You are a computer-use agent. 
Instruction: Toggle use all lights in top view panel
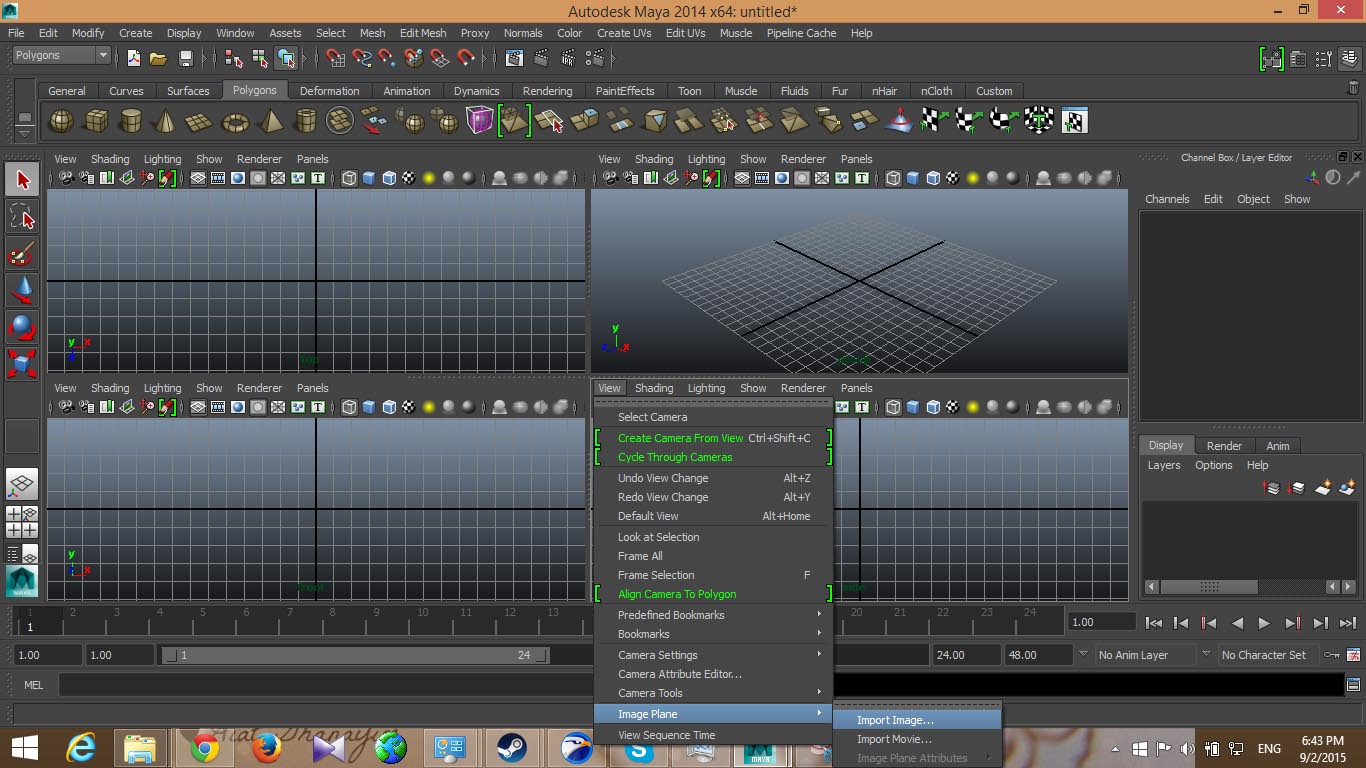coord(429,179)
